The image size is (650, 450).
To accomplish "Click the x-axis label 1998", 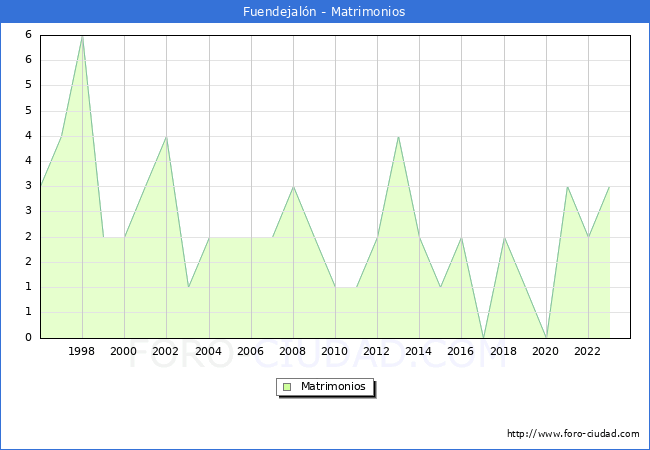I will click(x=82, y=351).
